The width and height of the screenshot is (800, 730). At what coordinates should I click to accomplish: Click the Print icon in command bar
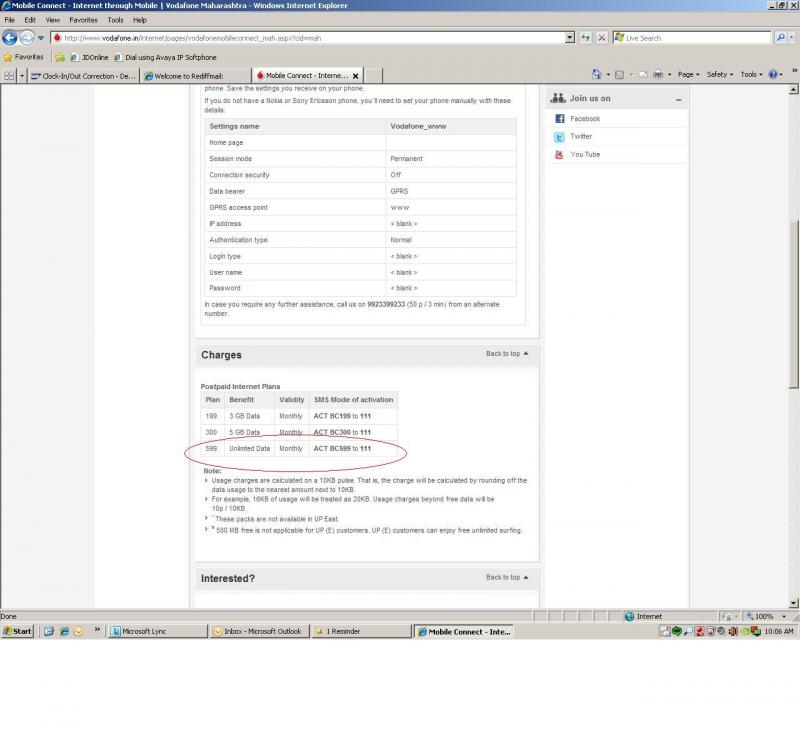click(658, 75)
